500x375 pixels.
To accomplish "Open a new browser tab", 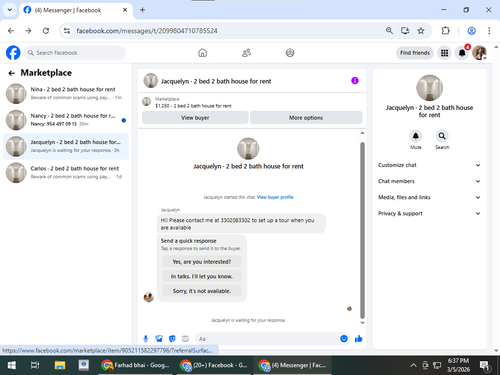I will coord(142,10).
